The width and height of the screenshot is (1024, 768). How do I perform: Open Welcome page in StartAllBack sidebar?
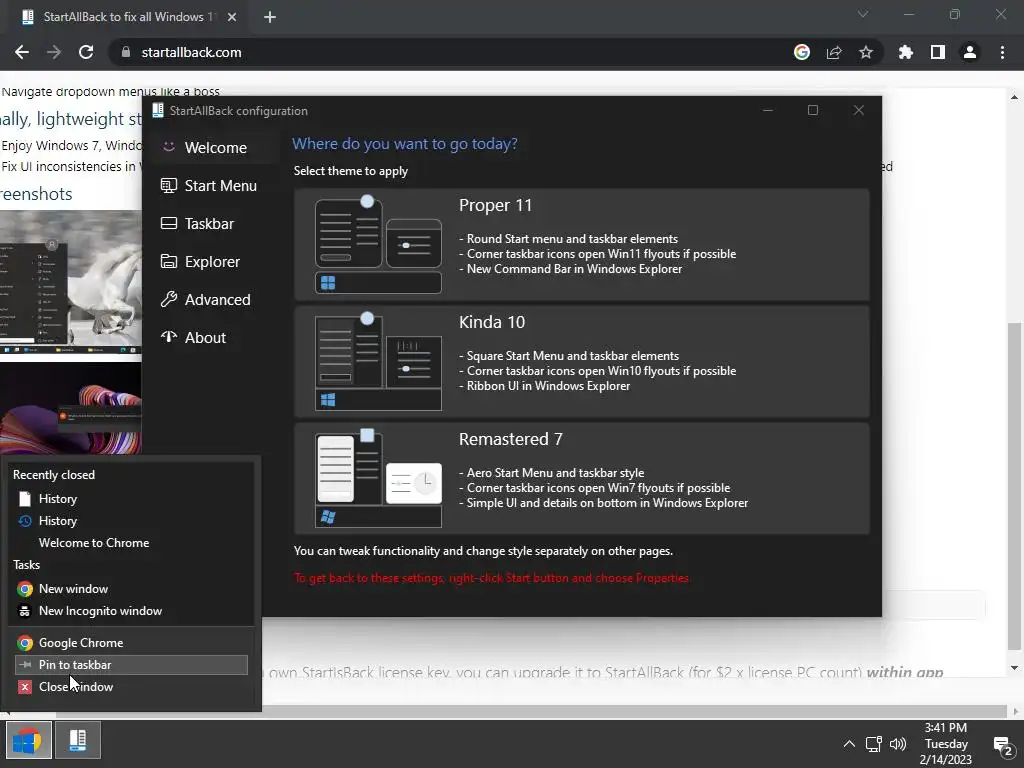click(214, 148)
